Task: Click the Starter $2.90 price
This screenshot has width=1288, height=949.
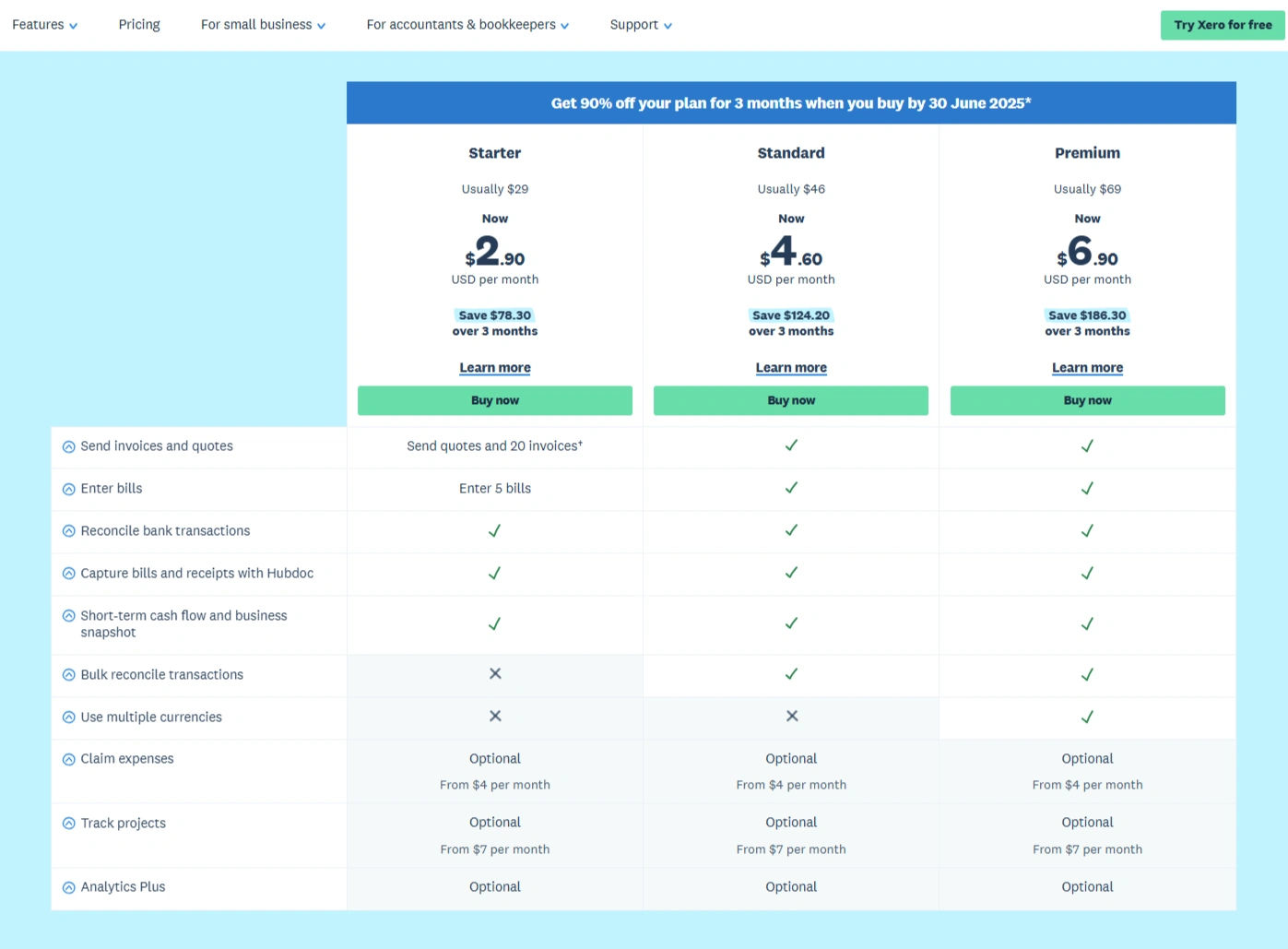Action: click(495, 252)
